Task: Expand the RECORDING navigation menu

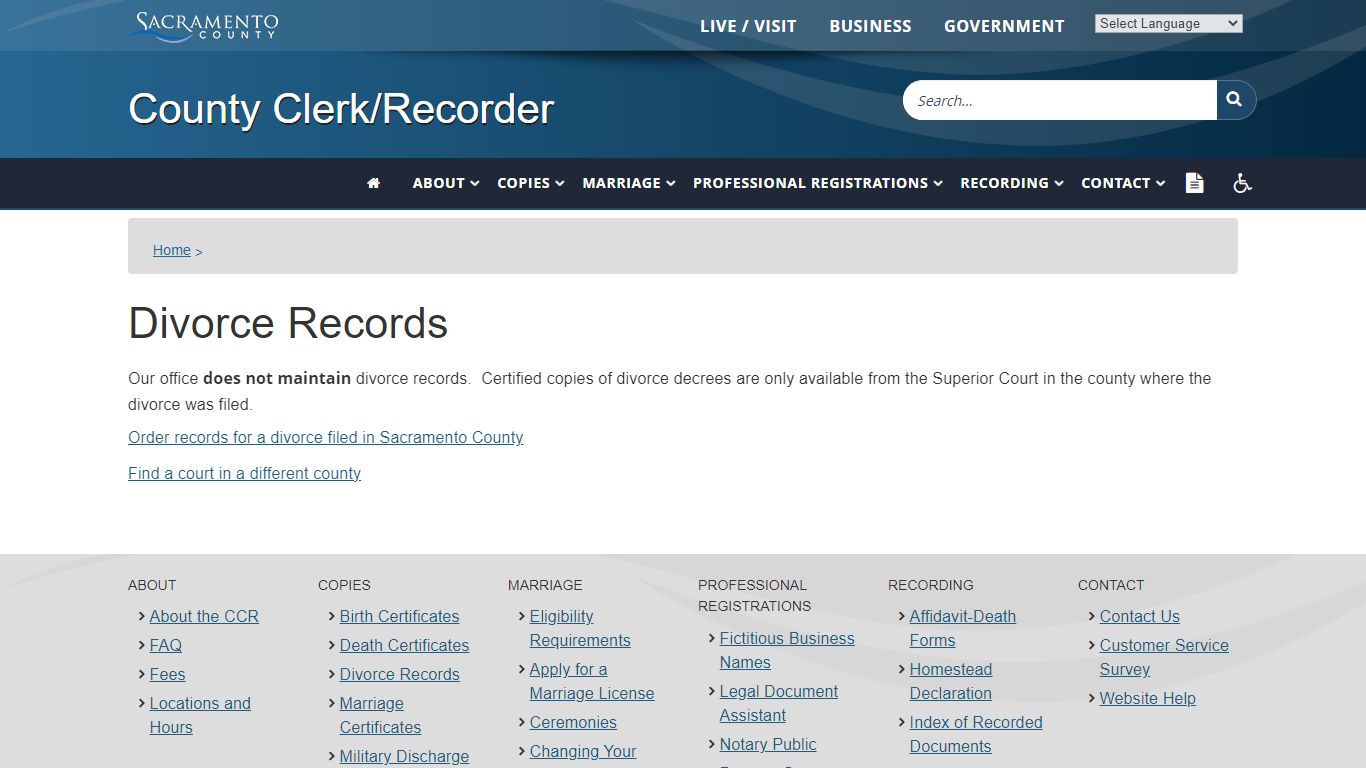Action: [1012, 183]
